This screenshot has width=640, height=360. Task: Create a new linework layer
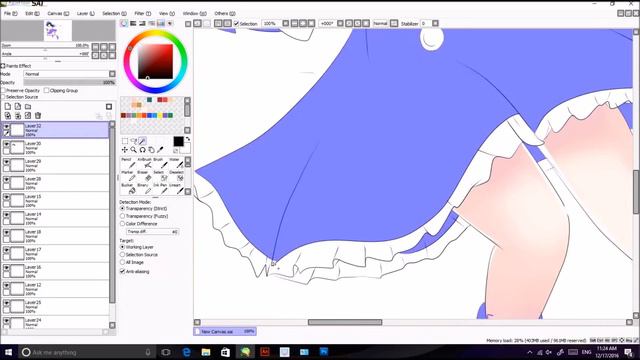18,107
